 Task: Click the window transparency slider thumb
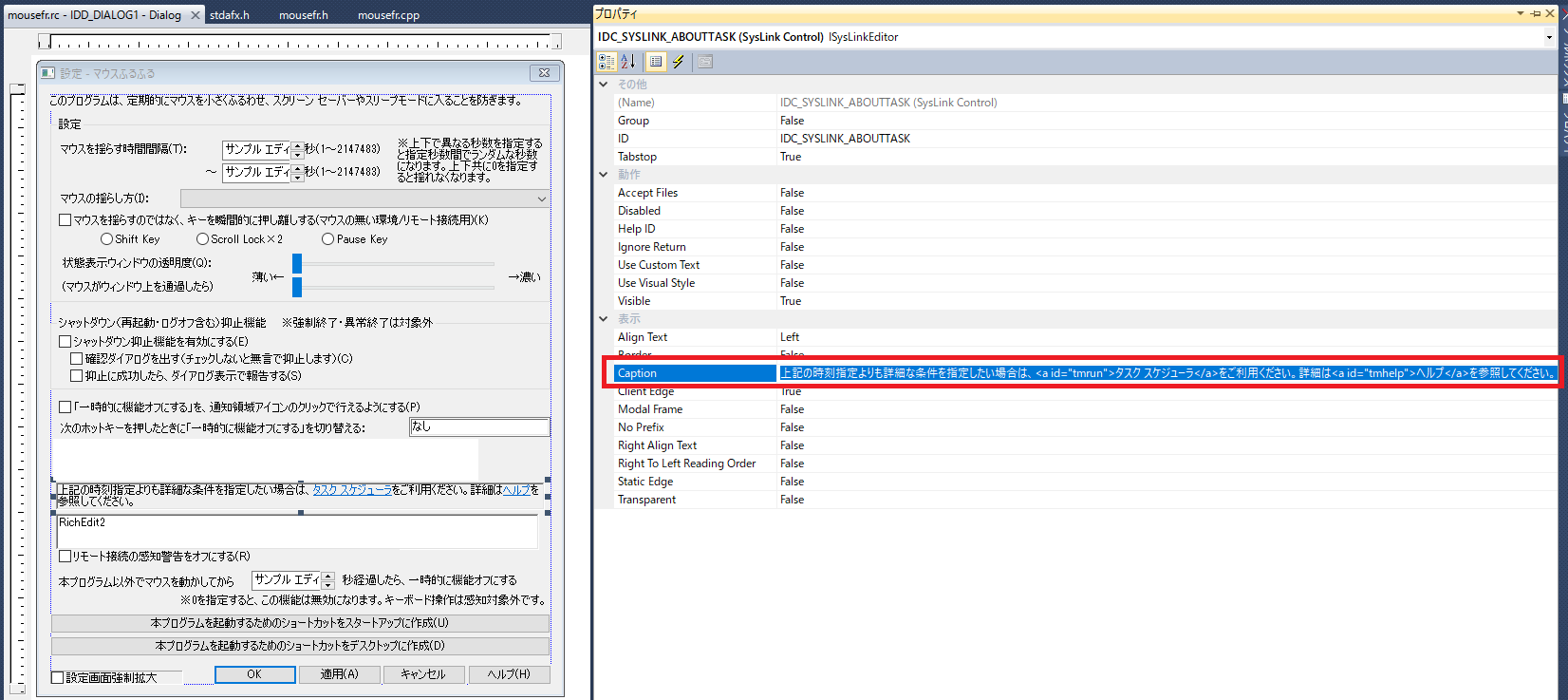click(x=297, y=263)
